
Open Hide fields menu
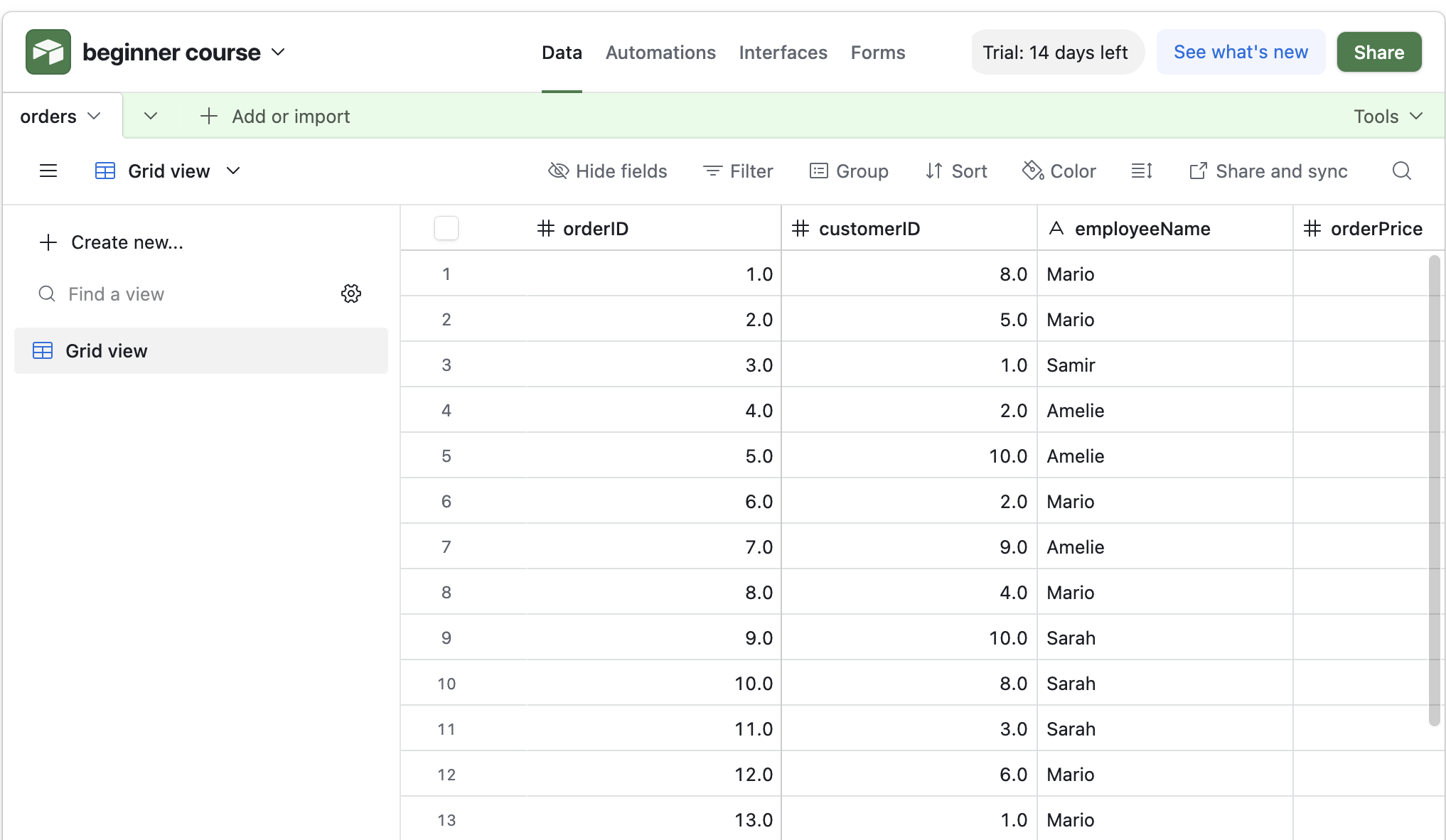point(608,171)
